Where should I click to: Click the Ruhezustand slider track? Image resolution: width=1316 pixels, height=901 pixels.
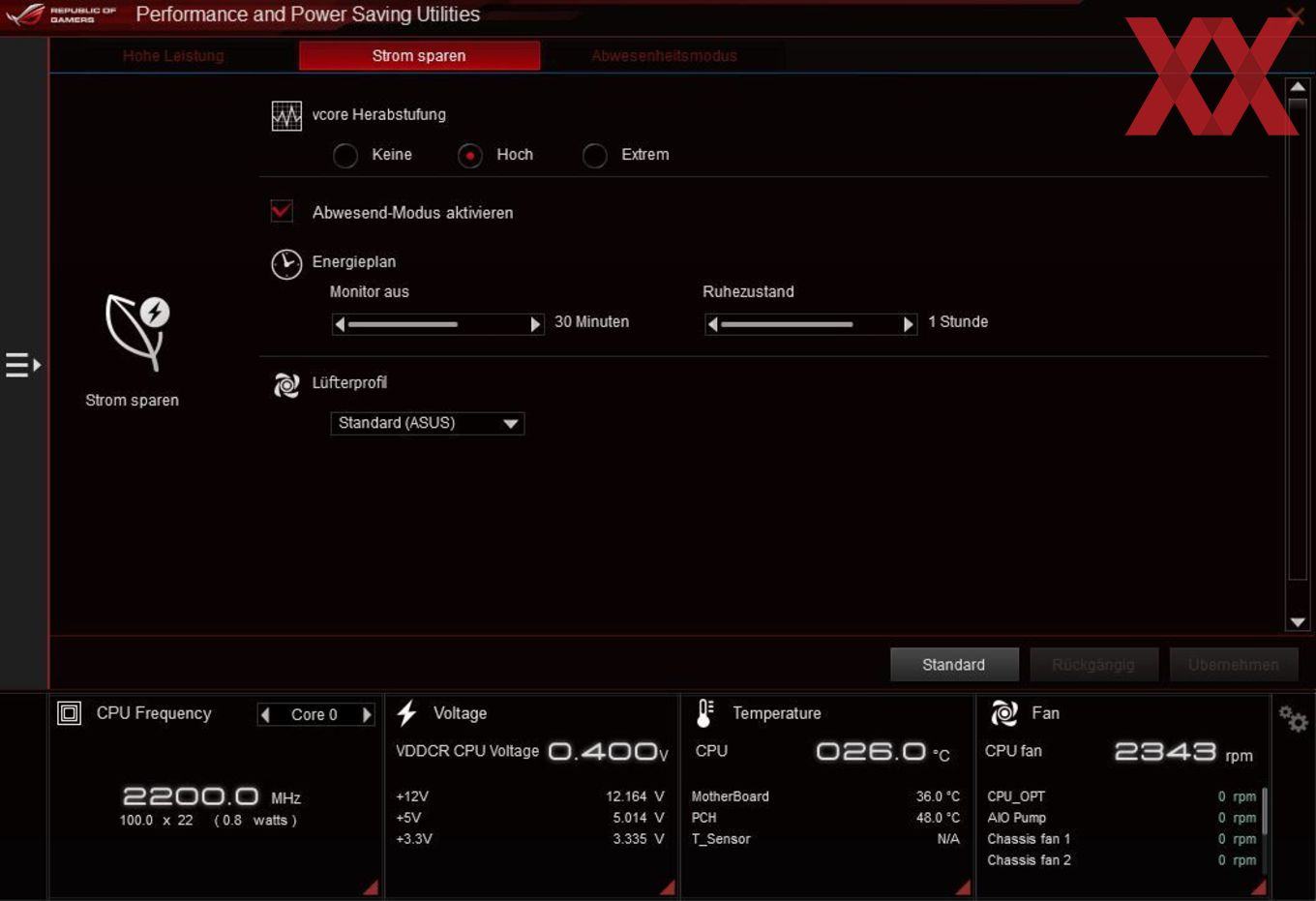(811, 324)
